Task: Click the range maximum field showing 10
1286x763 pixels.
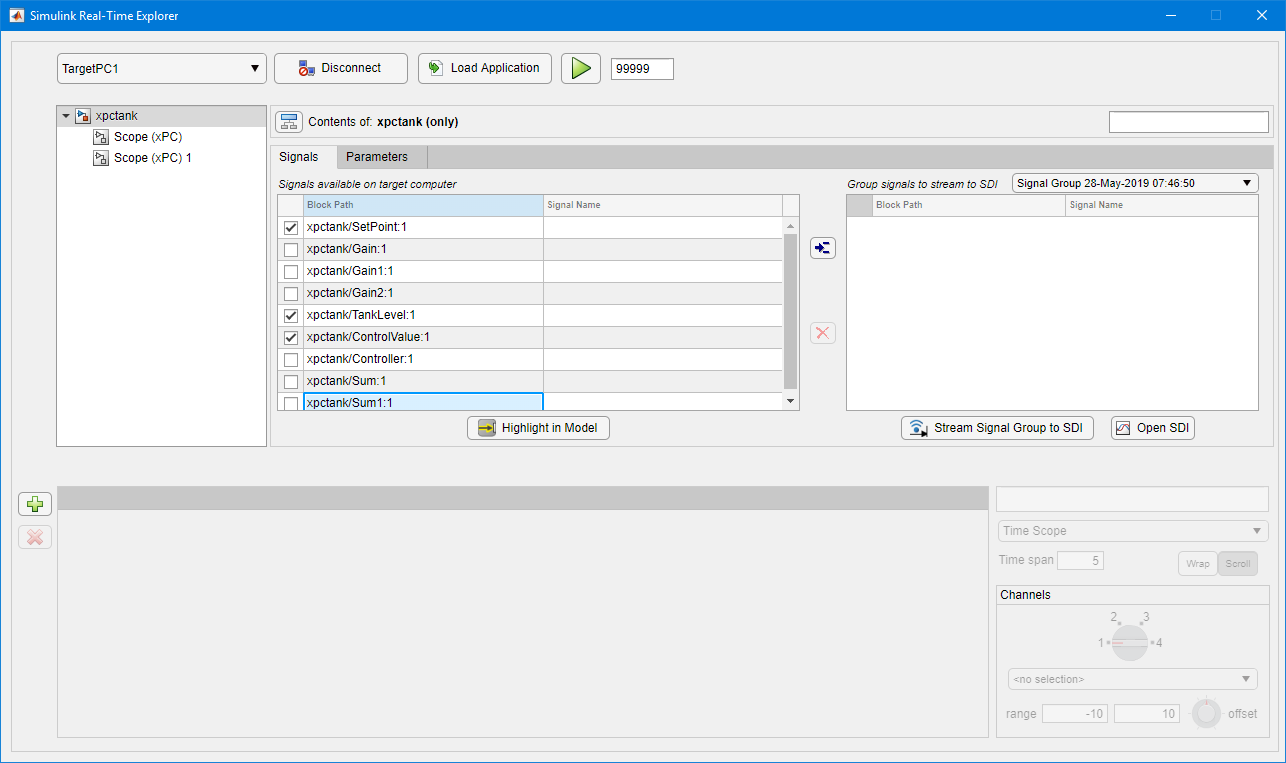Action: [x=1147, y=714]
